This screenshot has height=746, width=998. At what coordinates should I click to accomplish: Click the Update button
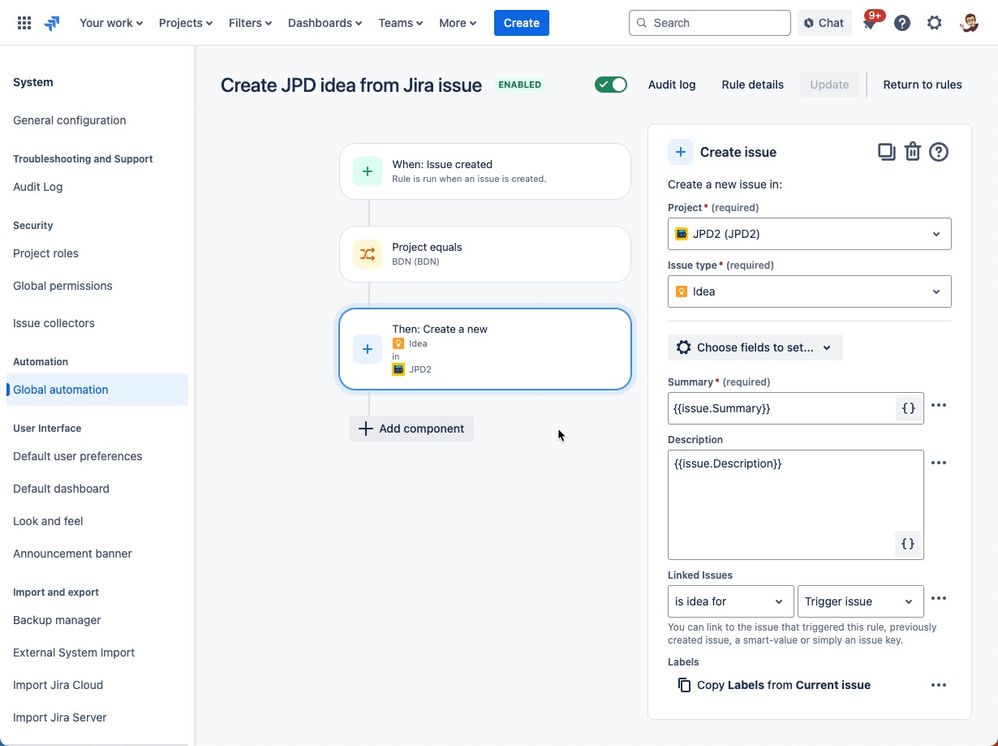(x=829, y=85)
